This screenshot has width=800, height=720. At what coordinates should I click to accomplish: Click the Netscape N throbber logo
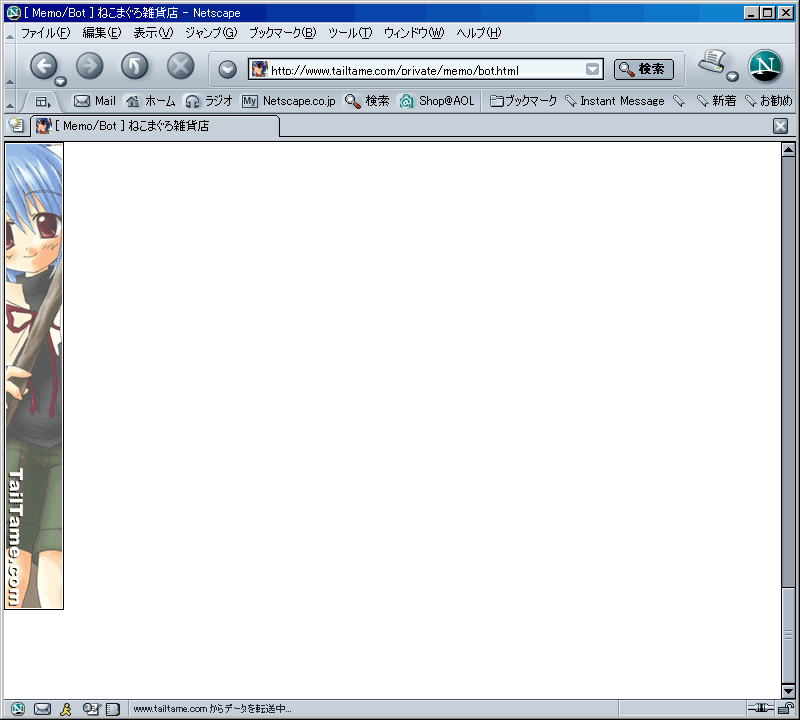(765, 66)
